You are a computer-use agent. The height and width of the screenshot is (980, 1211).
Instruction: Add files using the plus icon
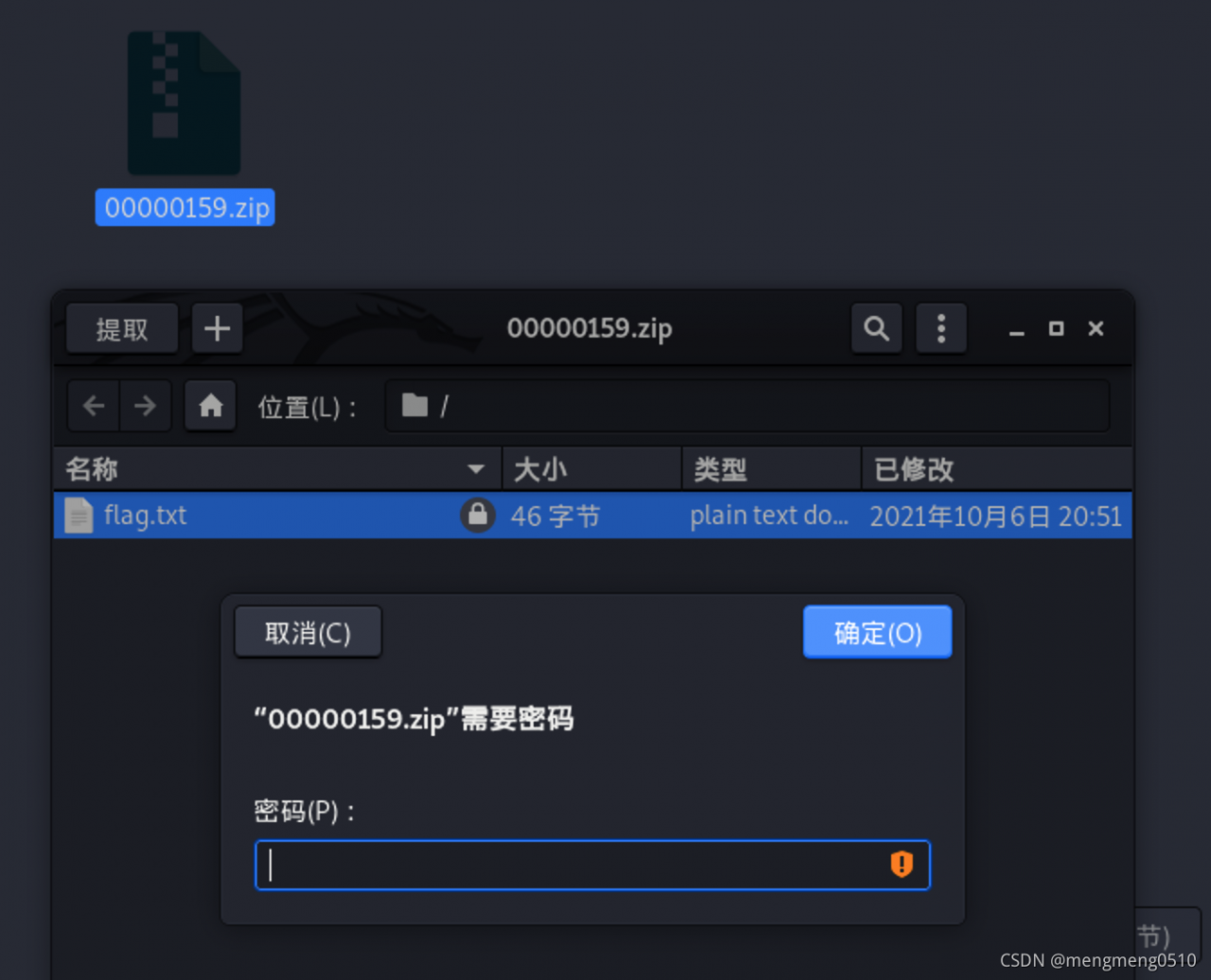tap(217, 328)
